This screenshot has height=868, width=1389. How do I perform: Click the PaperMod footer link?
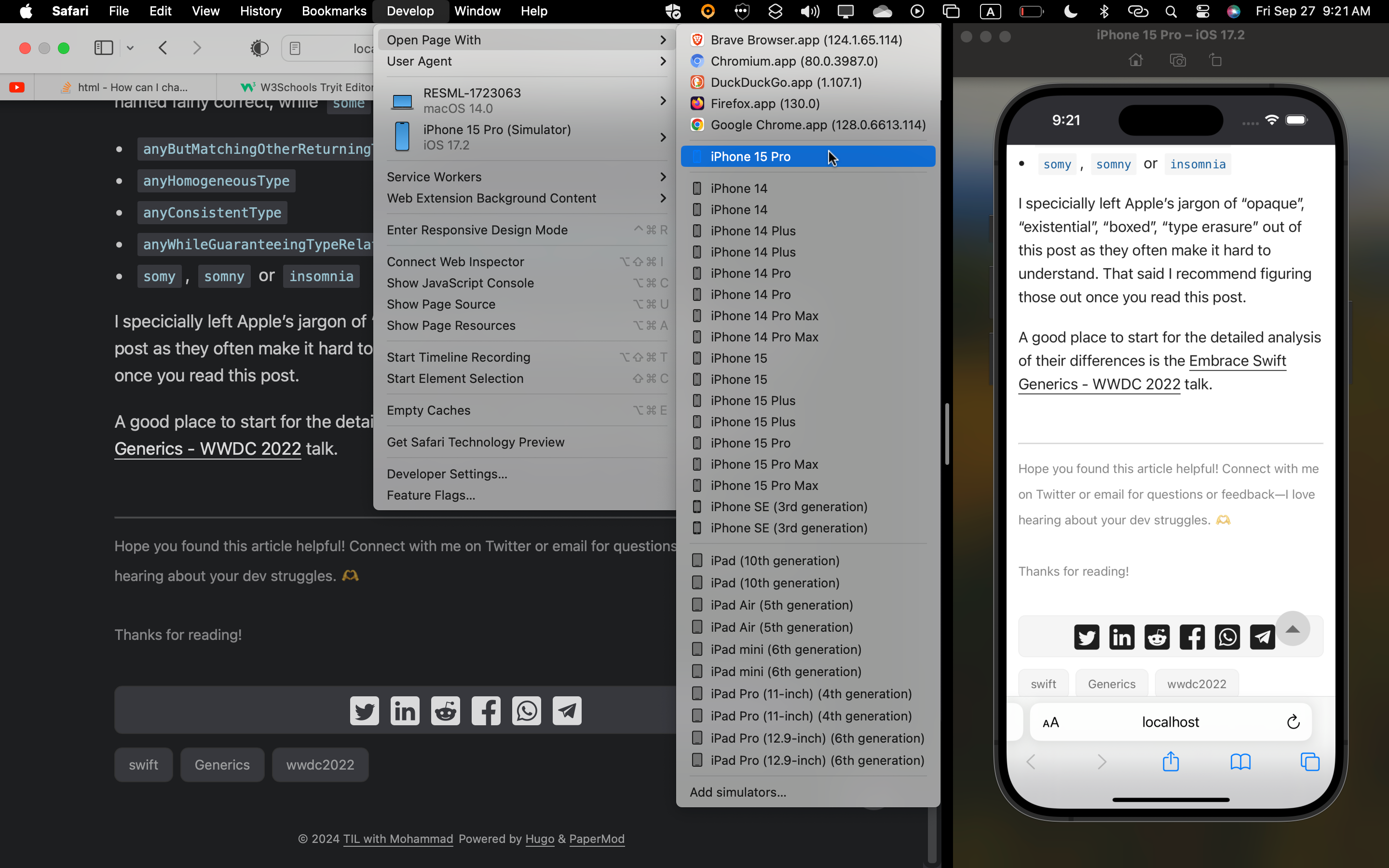596,839
